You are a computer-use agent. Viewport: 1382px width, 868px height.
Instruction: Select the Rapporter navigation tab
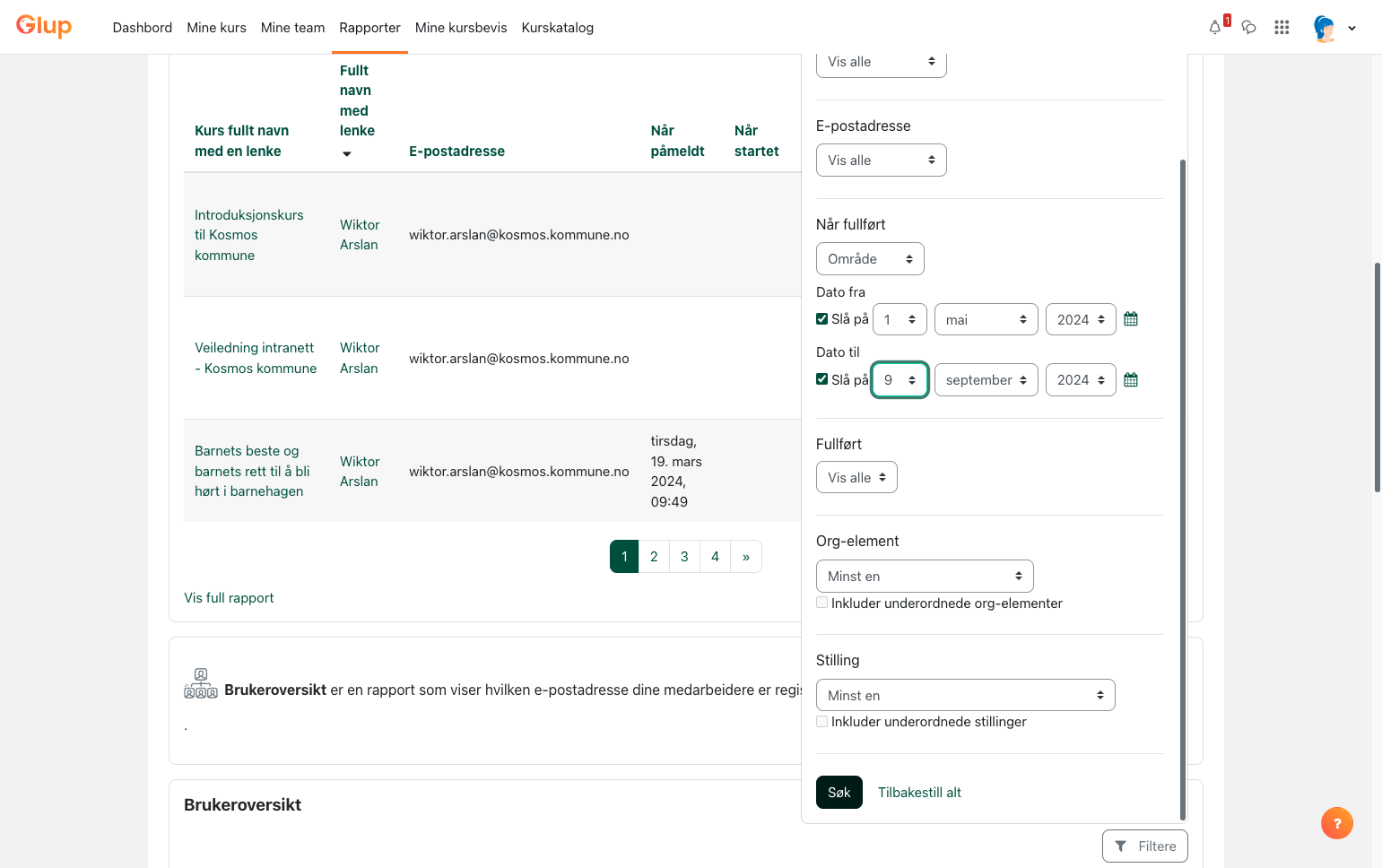pyautogui.click(x=369, y=28)
